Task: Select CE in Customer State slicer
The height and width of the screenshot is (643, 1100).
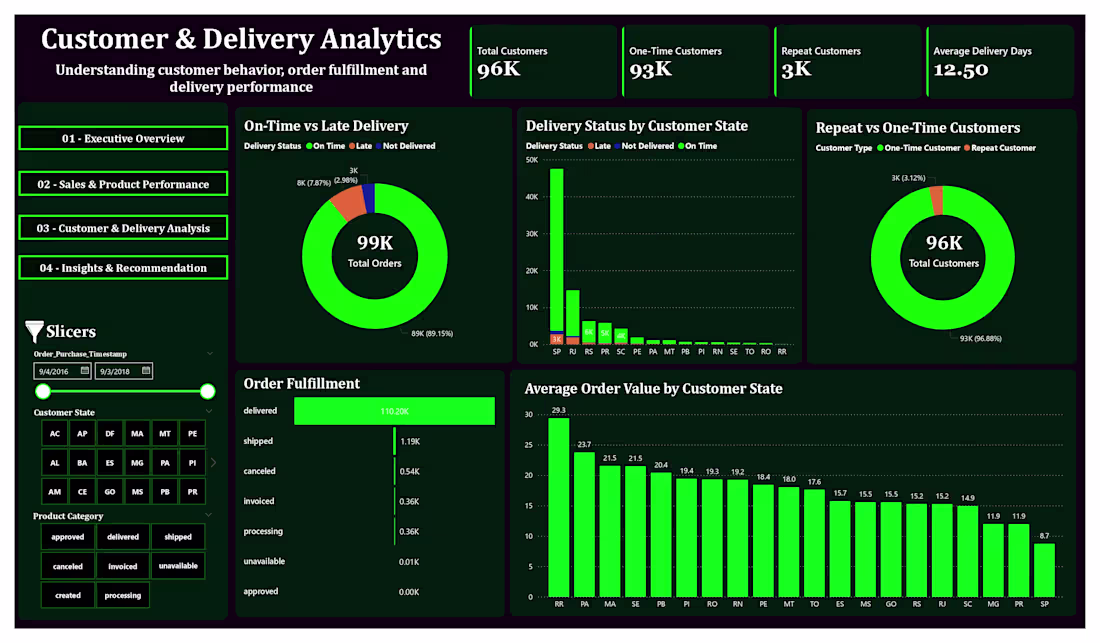Action: (x=82, y=492)
